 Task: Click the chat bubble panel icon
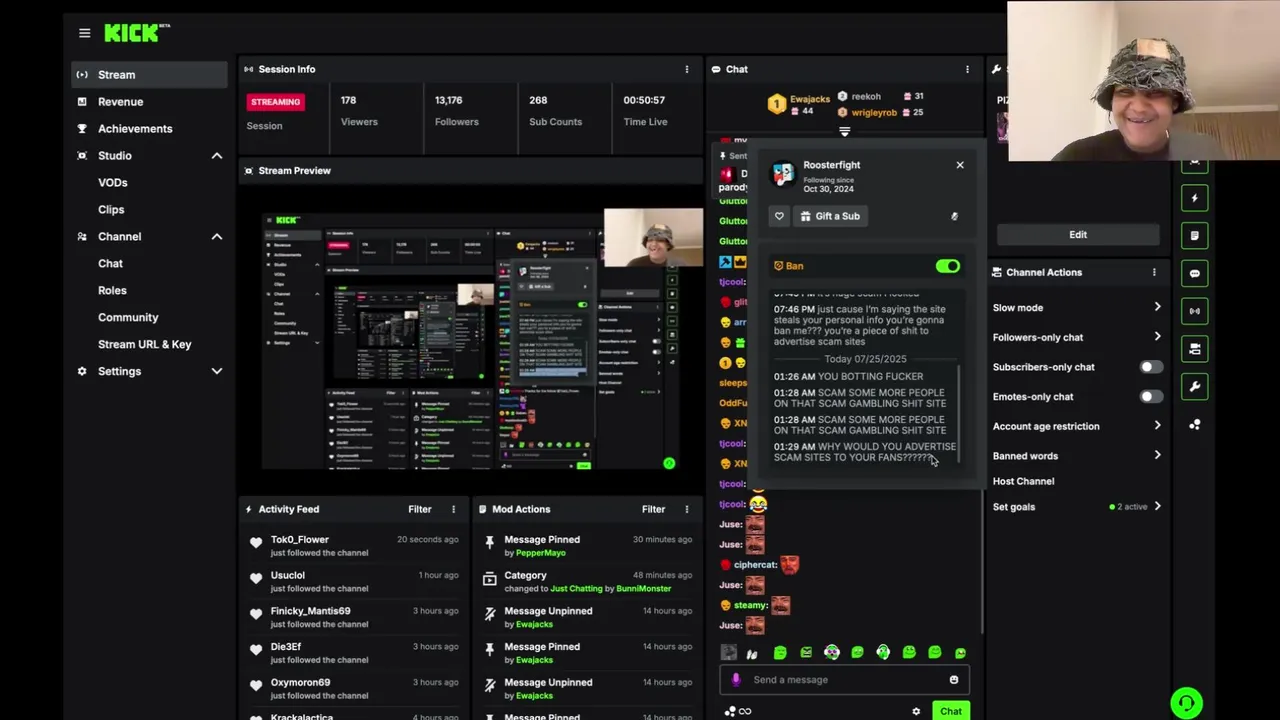(1194, 273)
